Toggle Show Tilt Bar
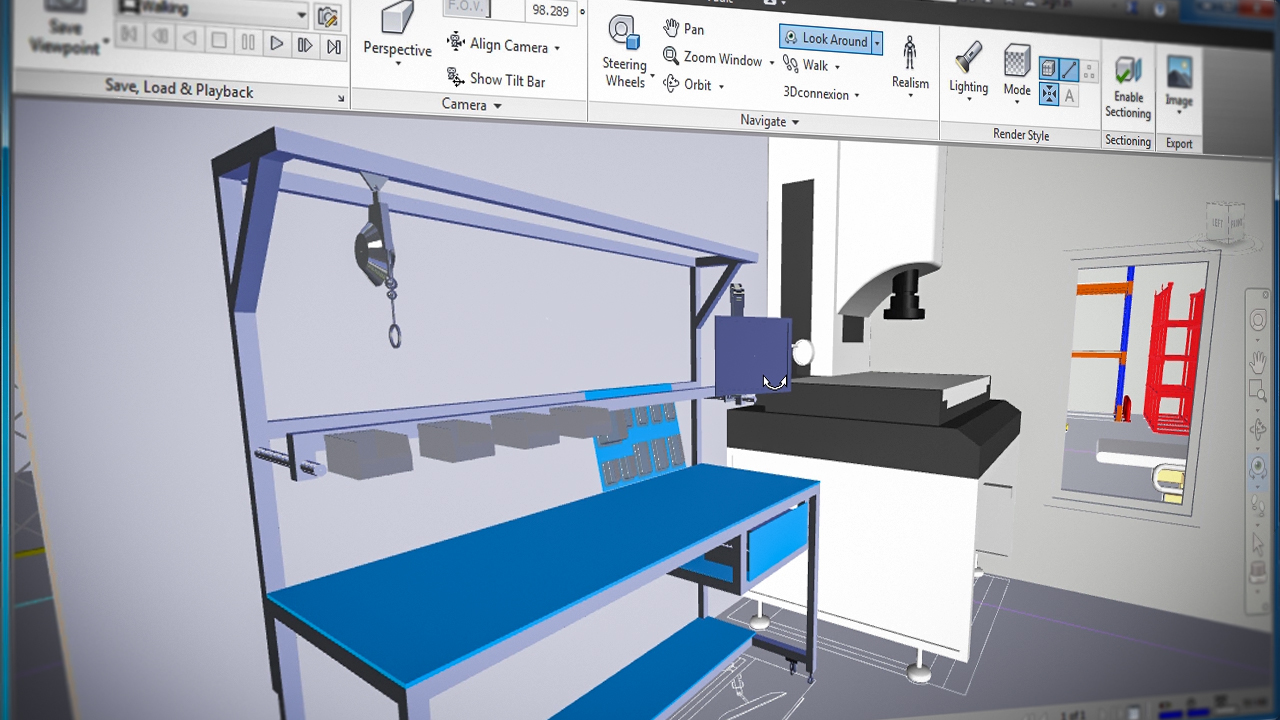 496,79
